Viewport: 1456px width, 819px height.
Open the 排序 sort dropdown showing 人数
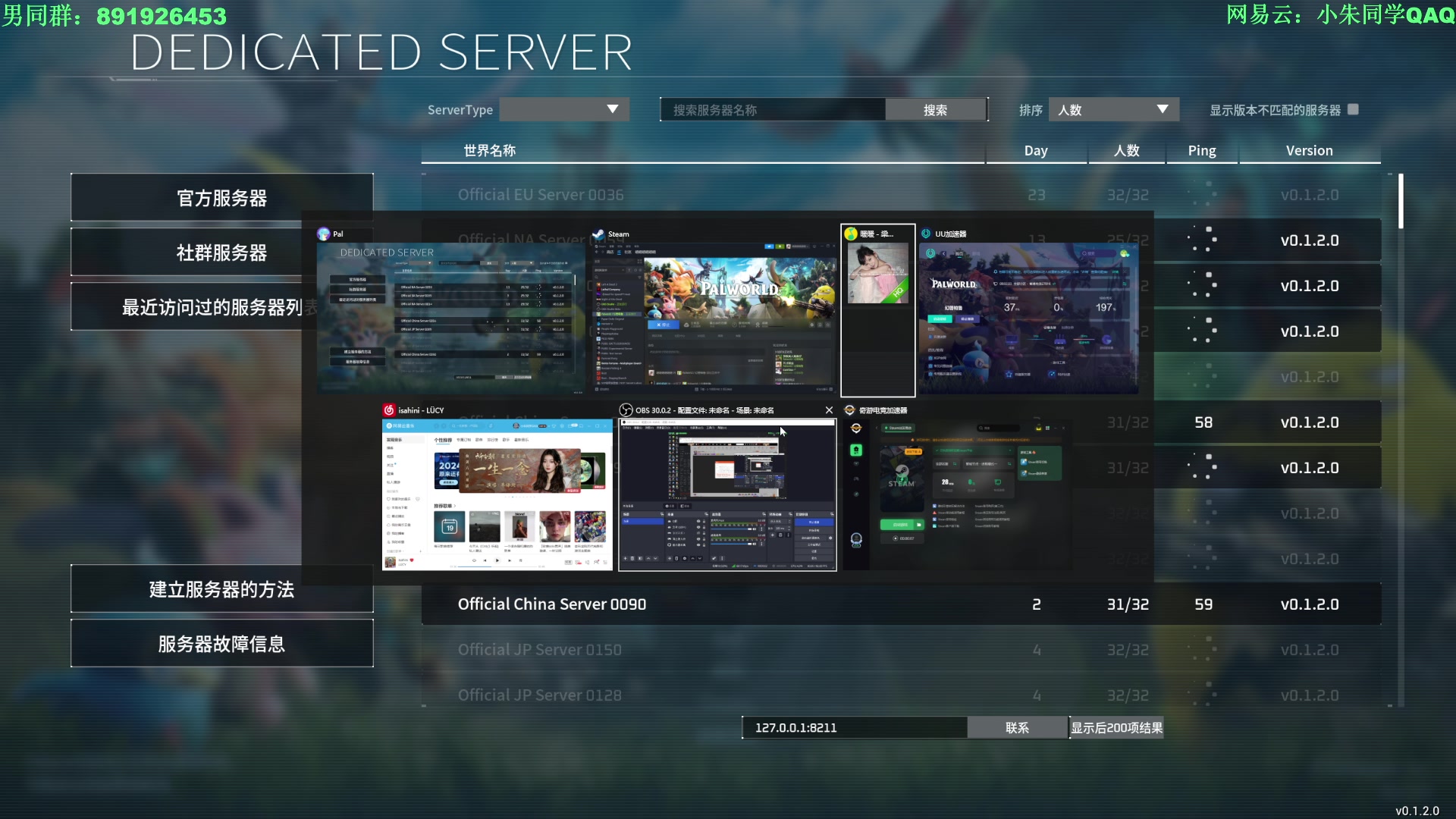1113,110
